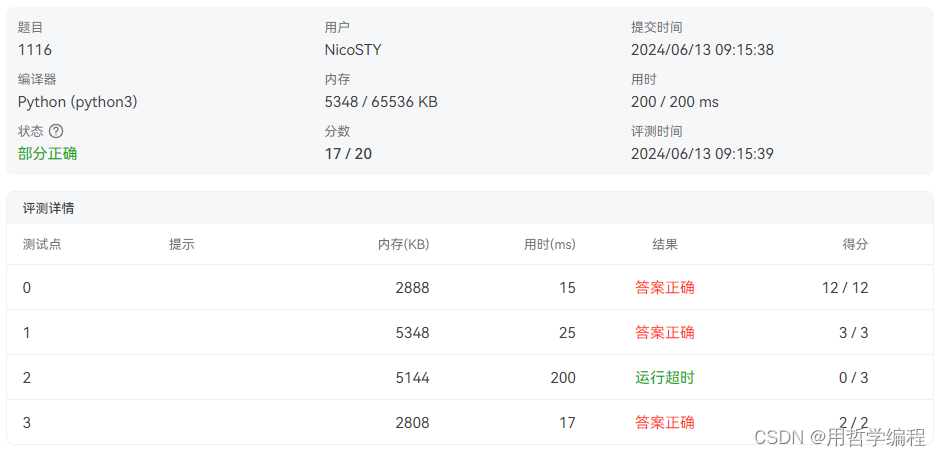Click the 得分 column header
Image resolution: width=941 pixels, height=456 pixels.
click(x=855, y=244)
